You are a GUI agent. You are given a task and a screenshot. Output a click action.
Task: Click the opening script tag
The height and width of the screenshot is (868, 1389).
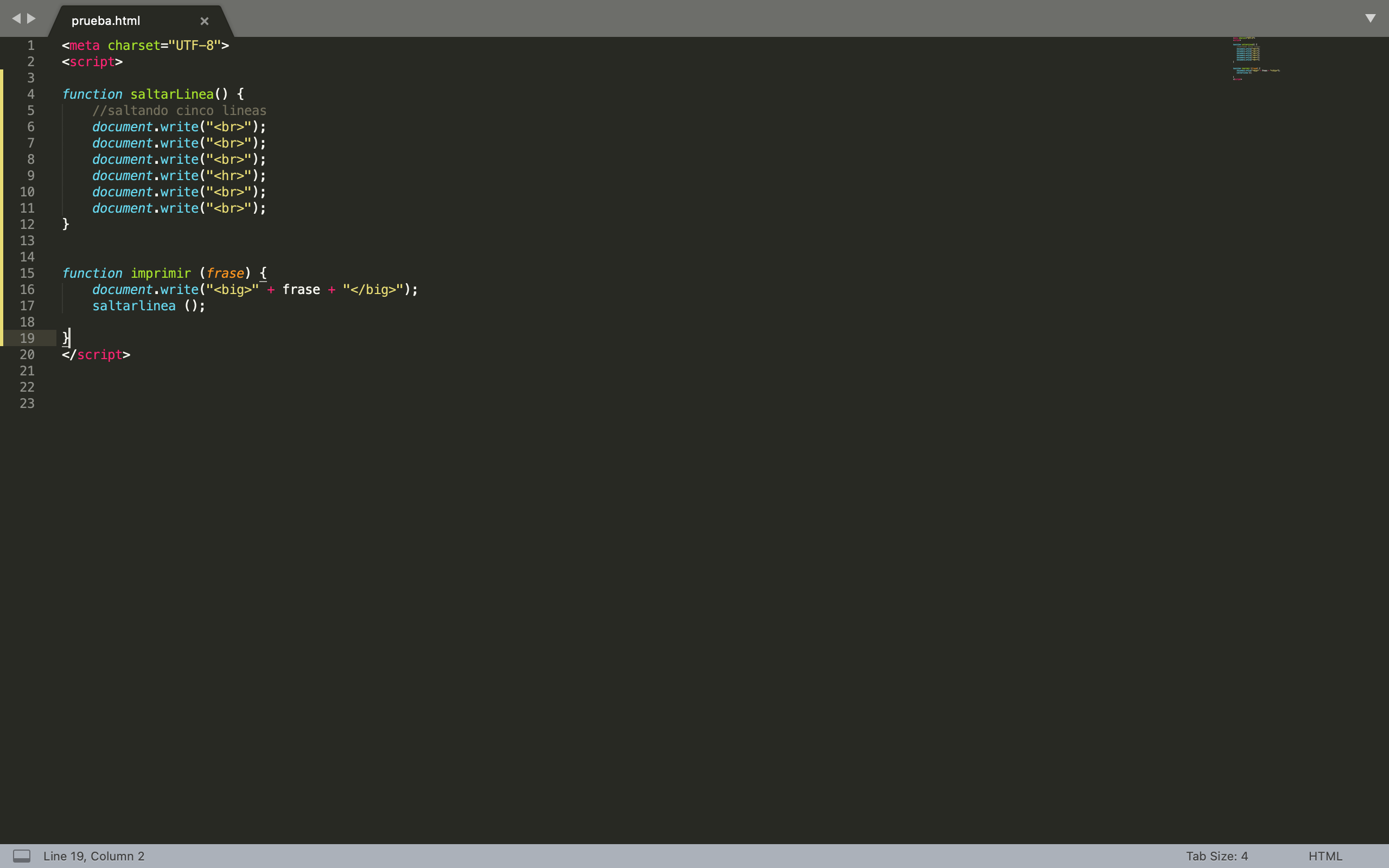click(x=92, y=61)
